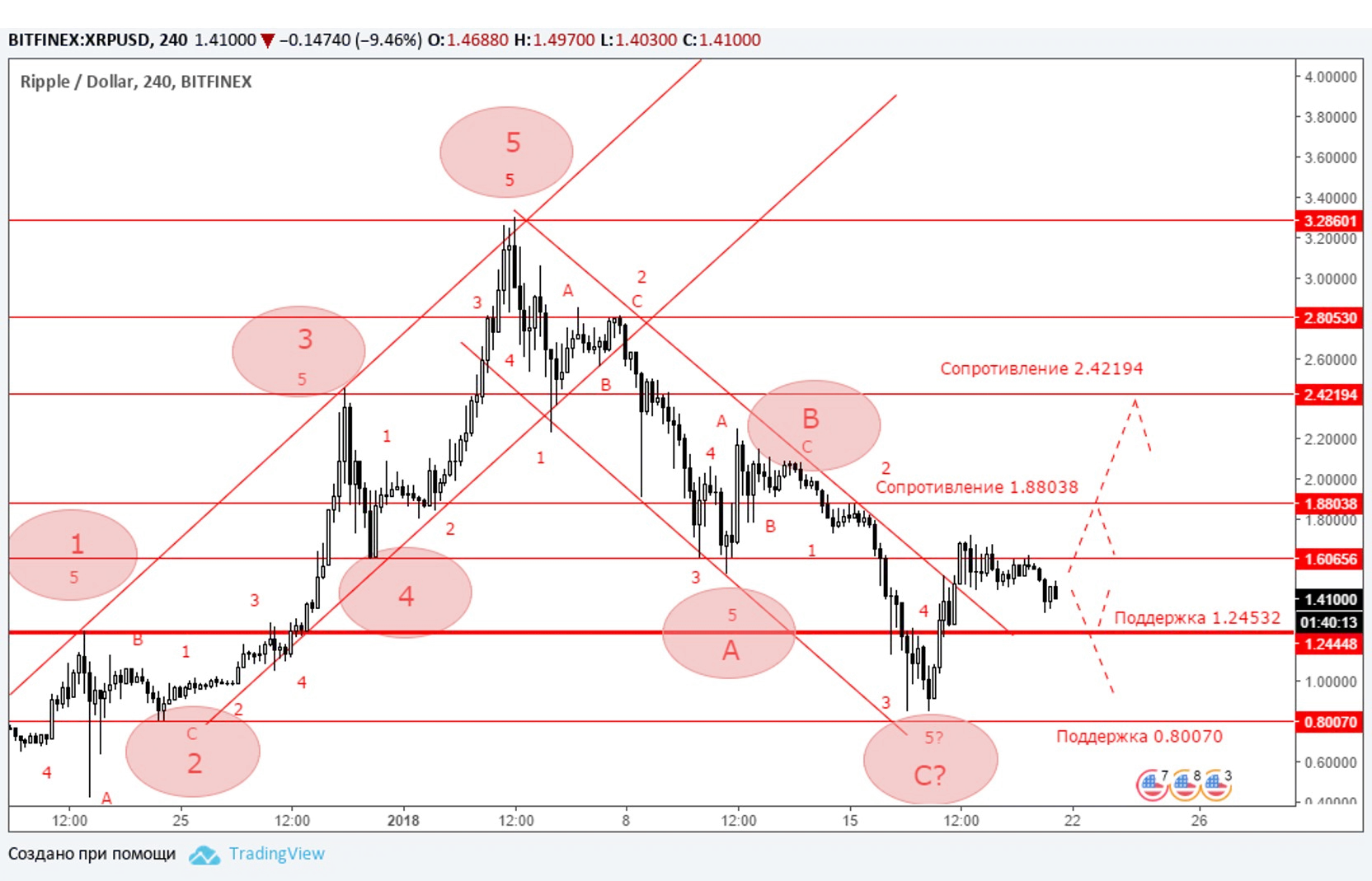Click the first US flag event icon labeled 7
This screenshot has width=1372, height=881.
pyautogui.click(x=1152, y=785)
